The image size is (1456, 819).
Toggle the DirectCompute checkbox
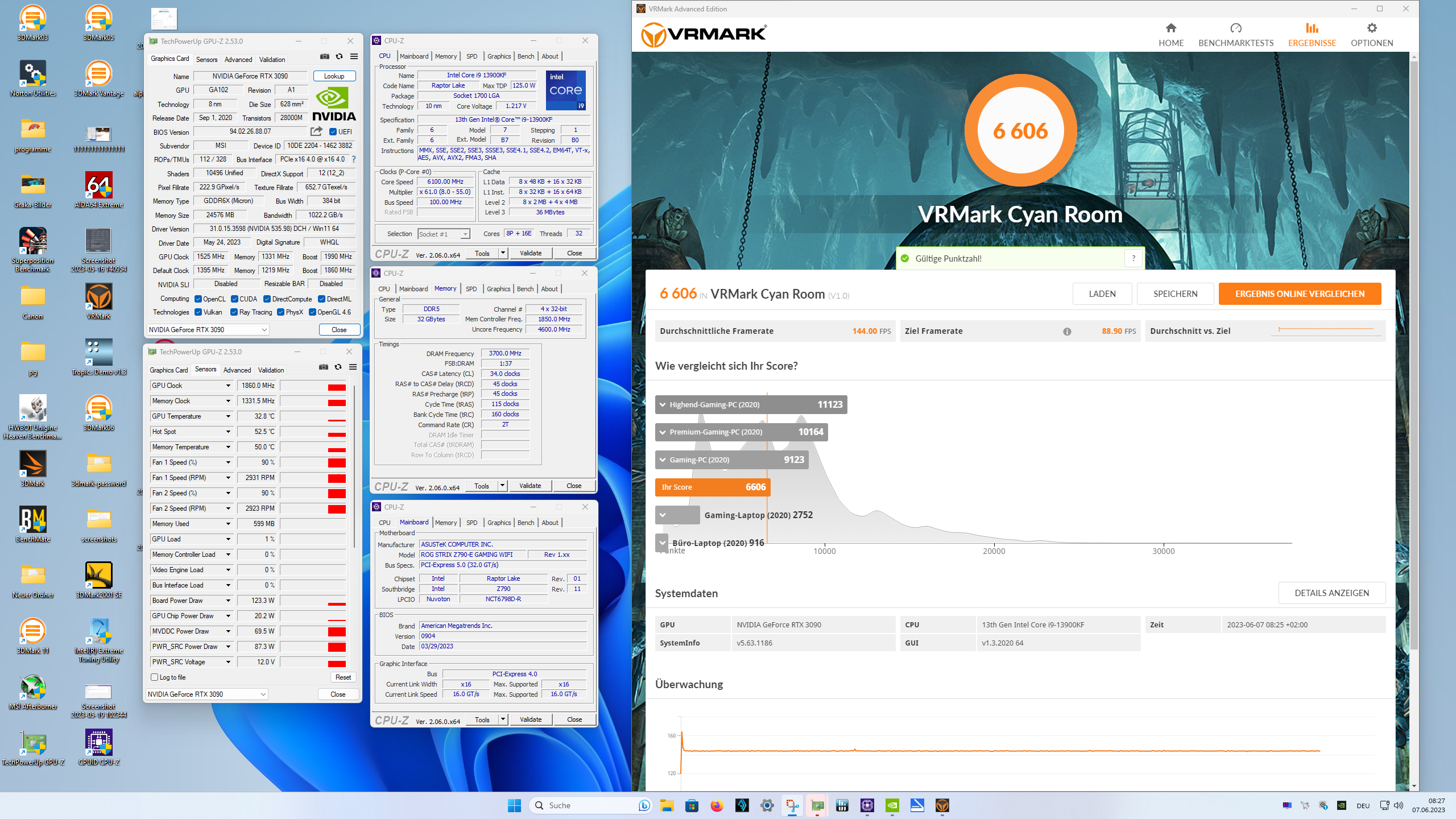[x=267, y=299]
